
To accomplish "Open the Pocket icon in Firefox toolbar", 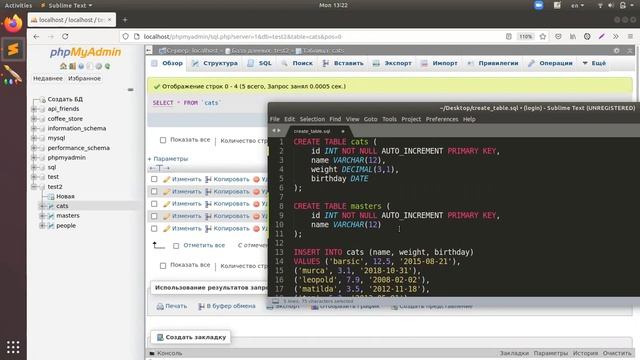I will pyautogui.click(x=558, y=36).
